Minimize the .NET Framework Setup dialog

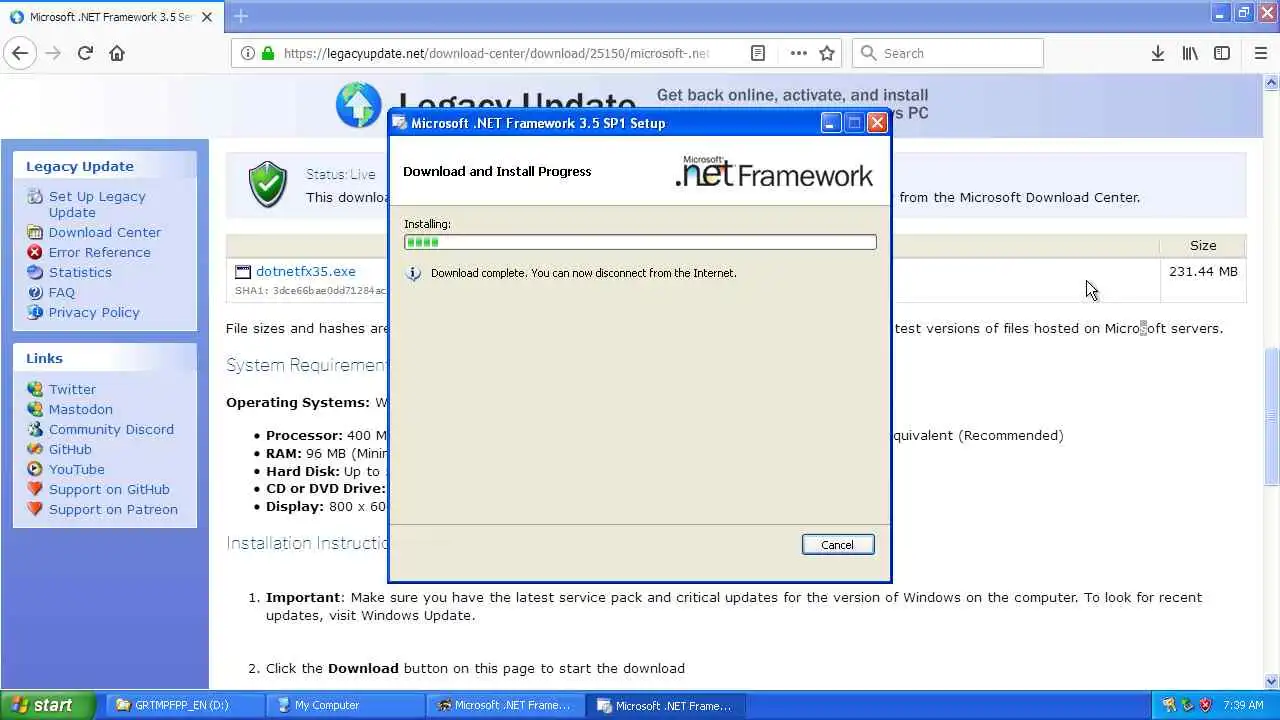pyautogui.click(x=830, y=123)
